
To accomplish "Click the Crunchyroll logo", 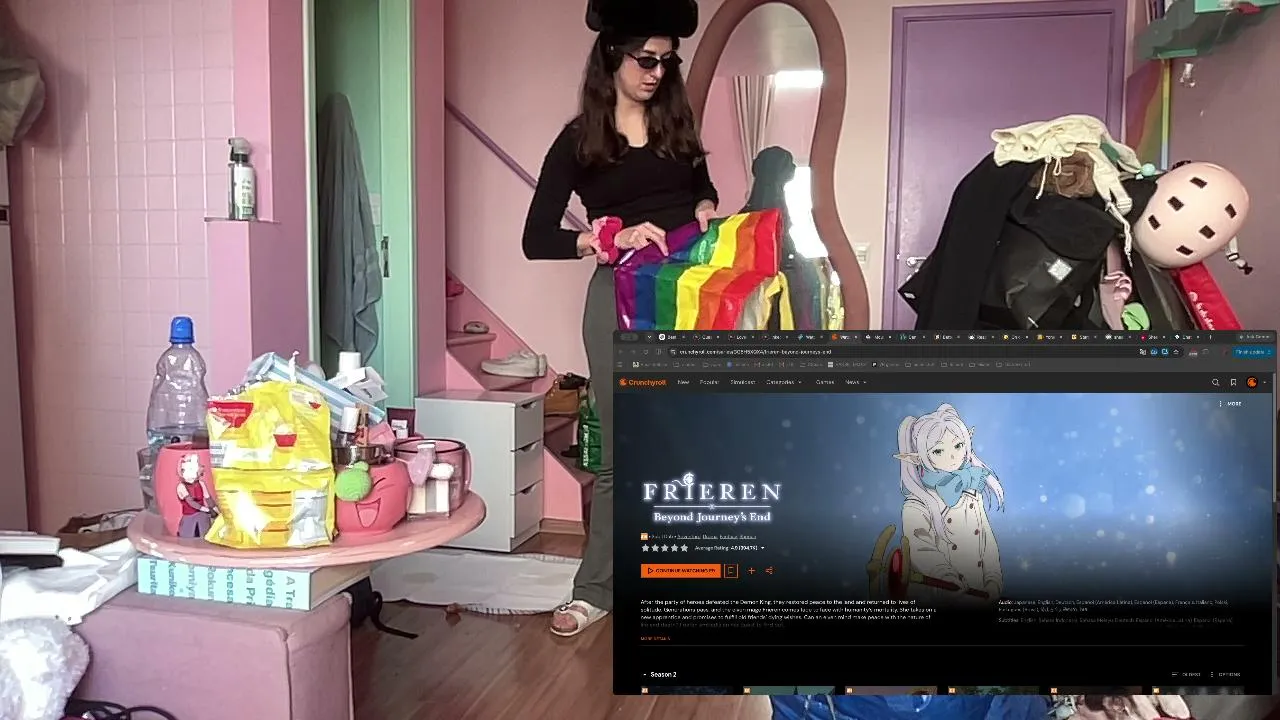I will coord(642,382).
